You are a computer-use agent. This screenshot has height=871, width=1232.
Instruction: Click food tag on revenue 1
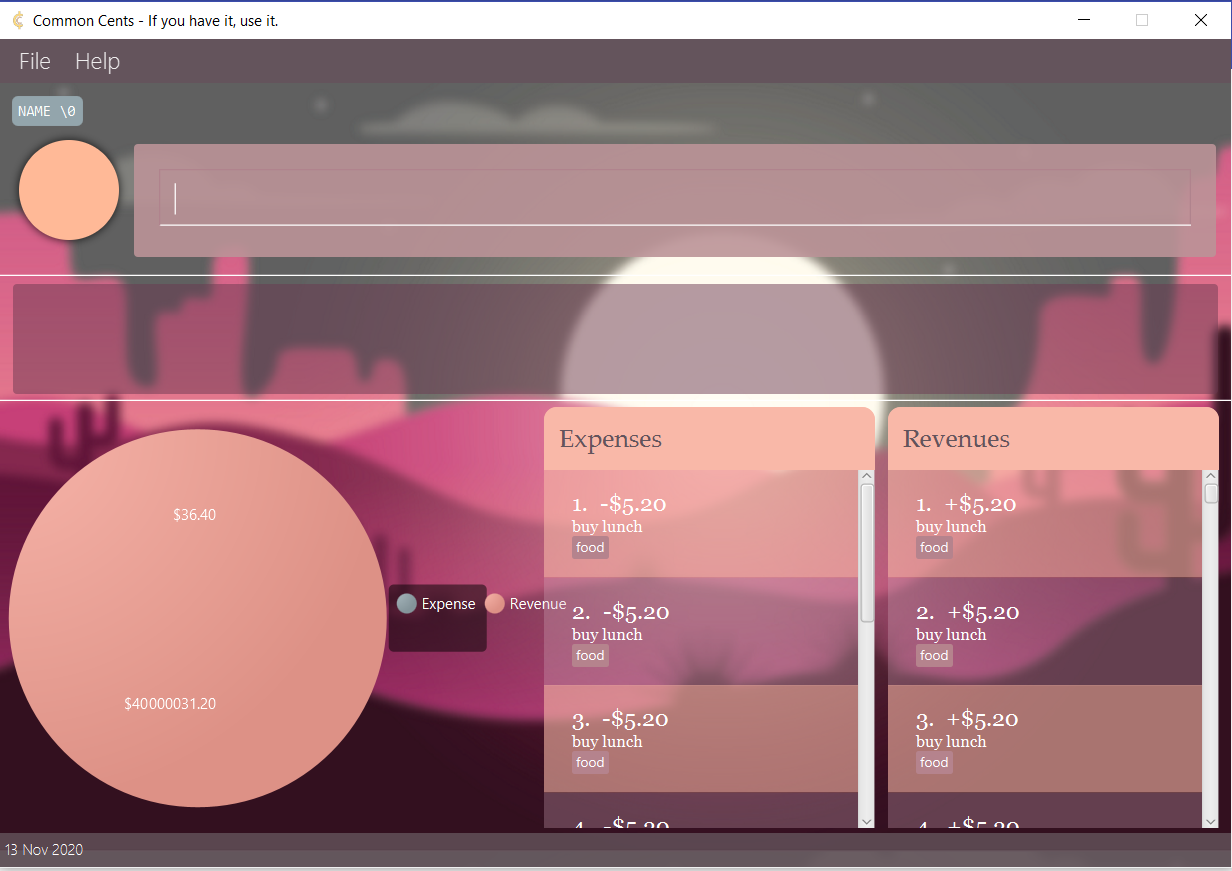point(934,548)
